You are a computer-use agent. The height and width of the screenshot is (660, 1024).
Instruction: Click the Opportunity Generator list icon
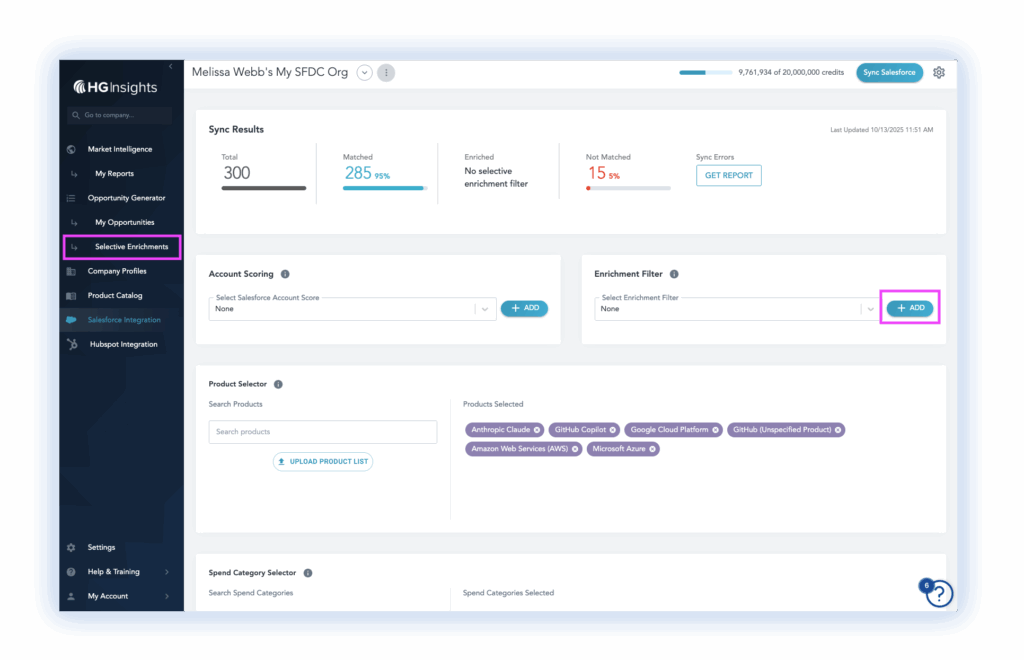click(70, 197)
